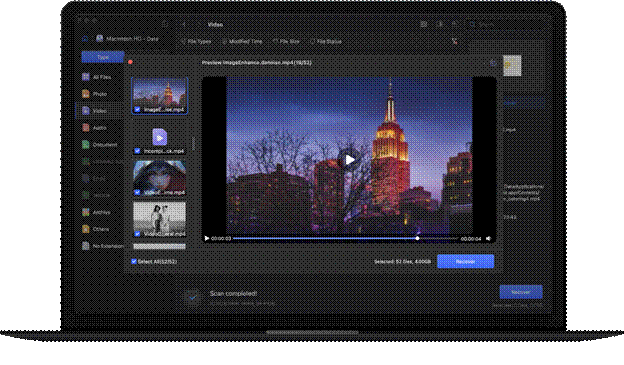624x365 pixels.
Task: Click the grid view icon in the top toolbar
Action: coord(424,24)
